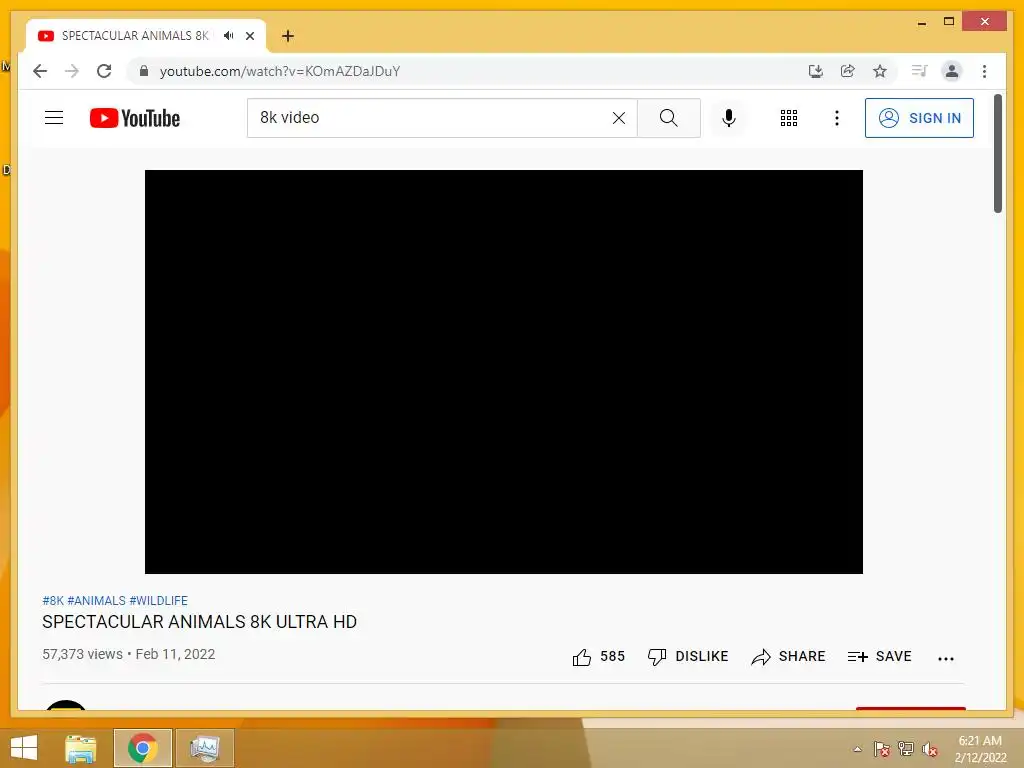Open the YouTube apps grid
This screenshot has width=1024, height=768.
pos(789,118)
